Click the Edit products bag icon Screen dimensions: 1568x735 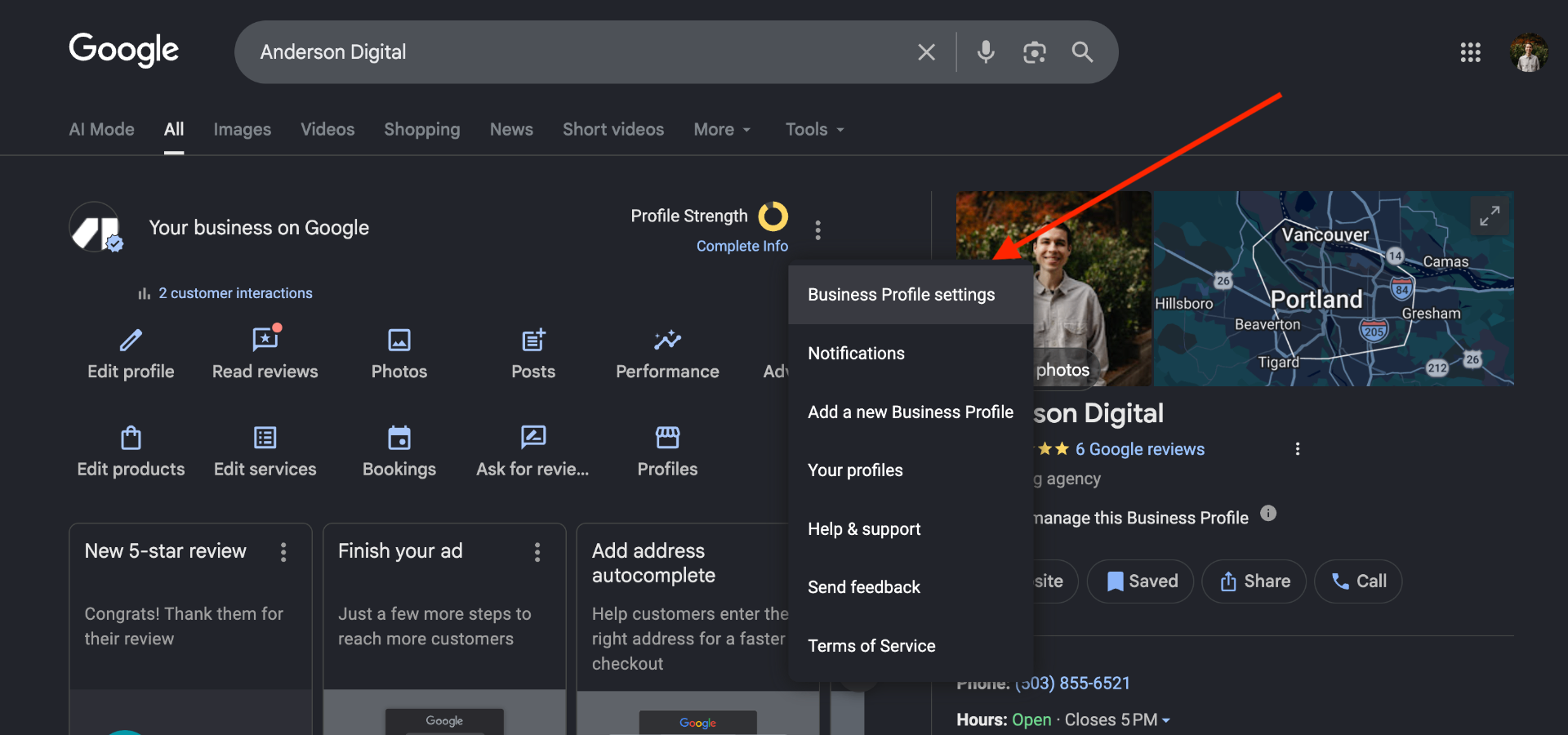point(131,438)
